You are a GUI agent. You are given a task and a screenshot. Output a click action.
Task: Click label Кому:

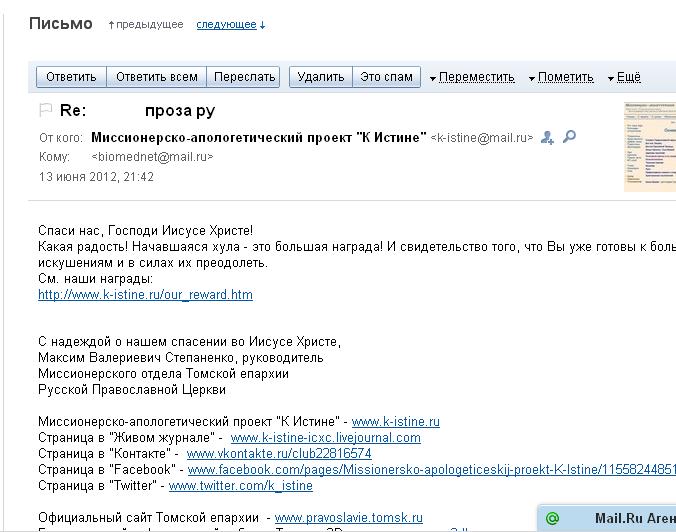pos(54,156)
